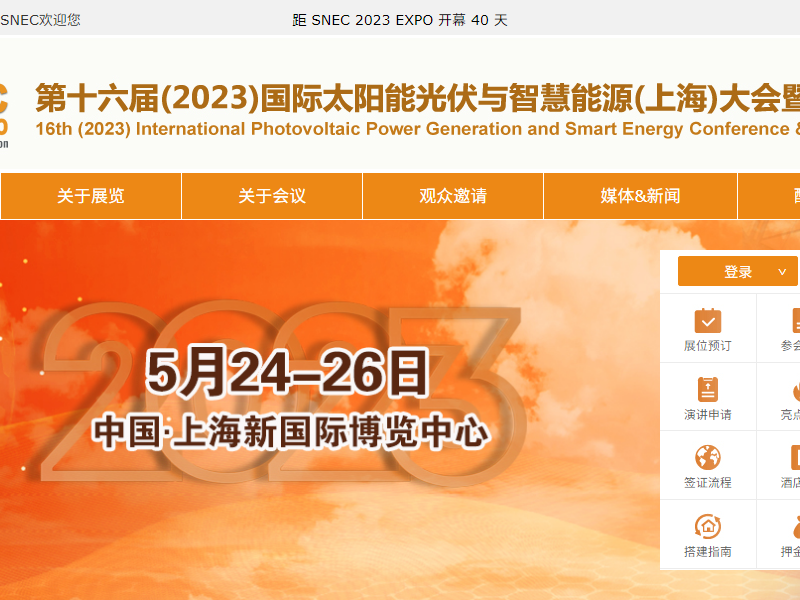Click the 搭建指南 setup guide icon
The height and width of the screenshot is (600, 800).
point(708,533)
